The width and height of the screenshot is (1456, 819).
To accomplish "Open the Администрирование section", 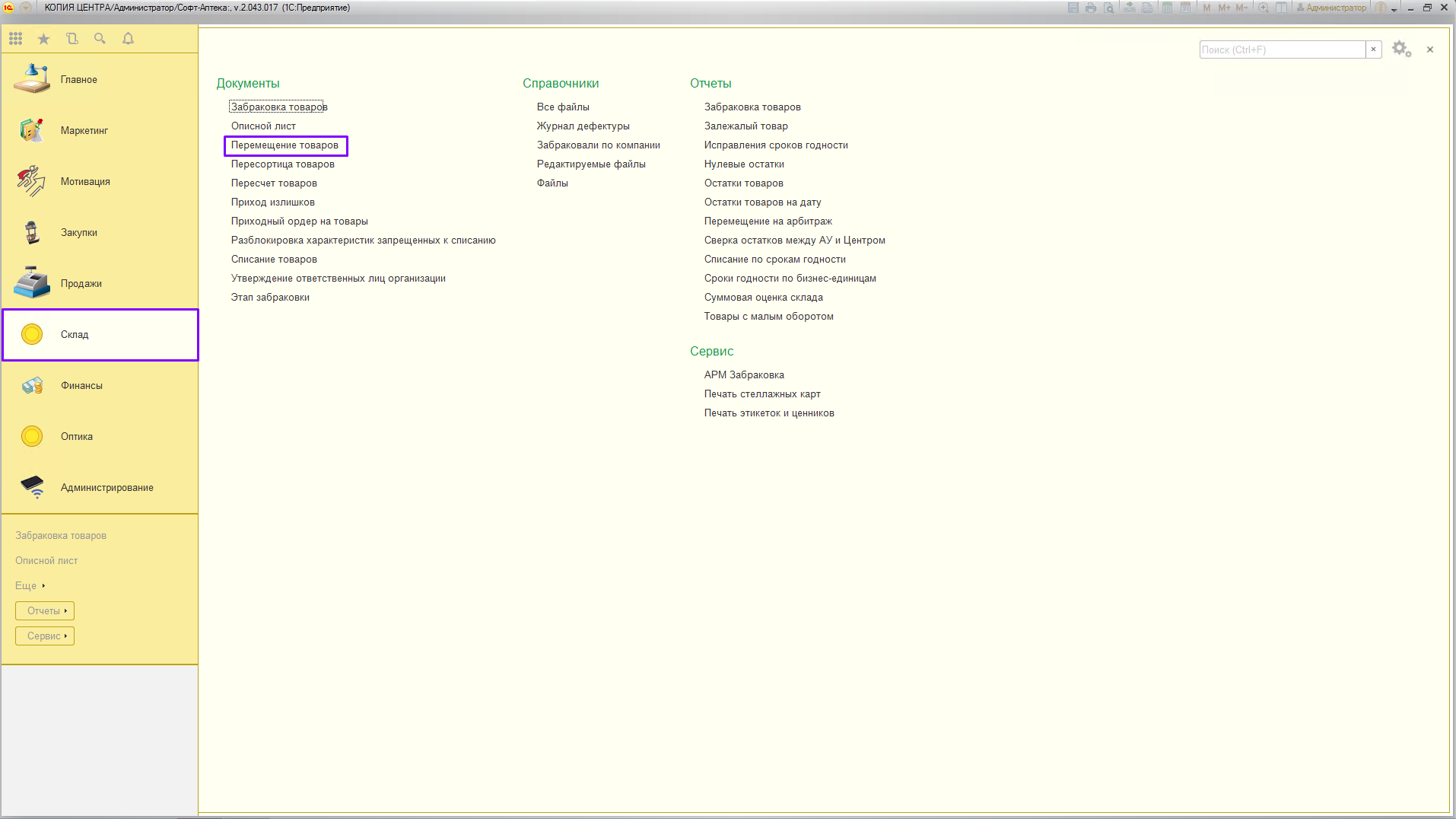I will pyautogui.click(x=106, y=487).
